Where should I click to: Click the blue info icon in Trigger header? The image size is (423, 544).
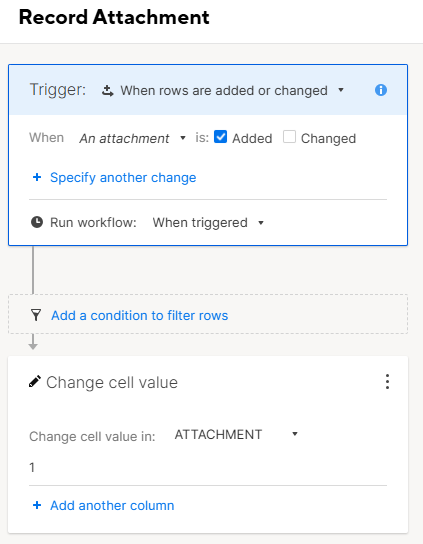(x=381, y=90)
